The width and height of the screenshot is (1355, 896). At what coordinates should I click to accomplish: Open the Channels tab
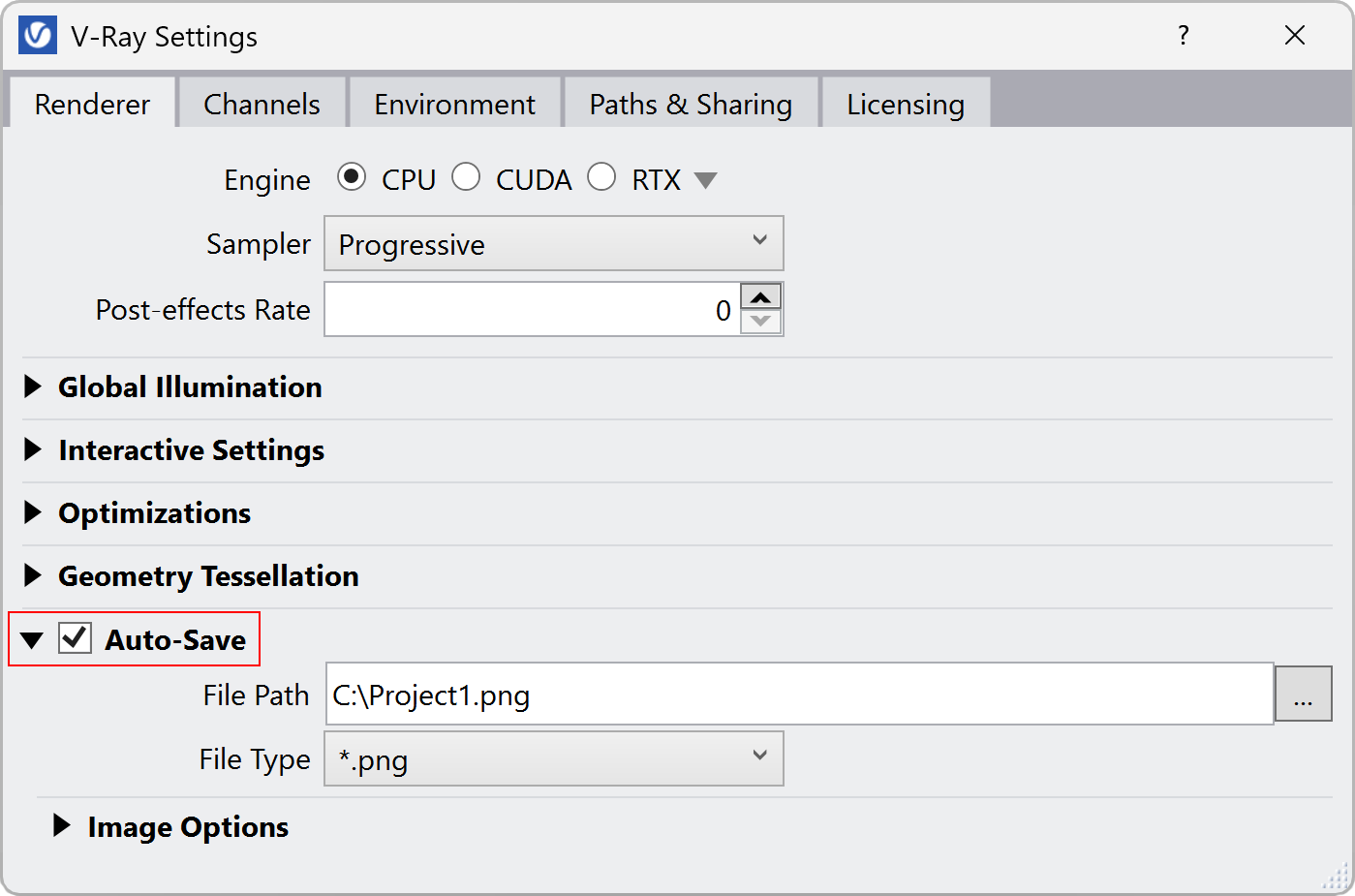click(x=262, y=104)
